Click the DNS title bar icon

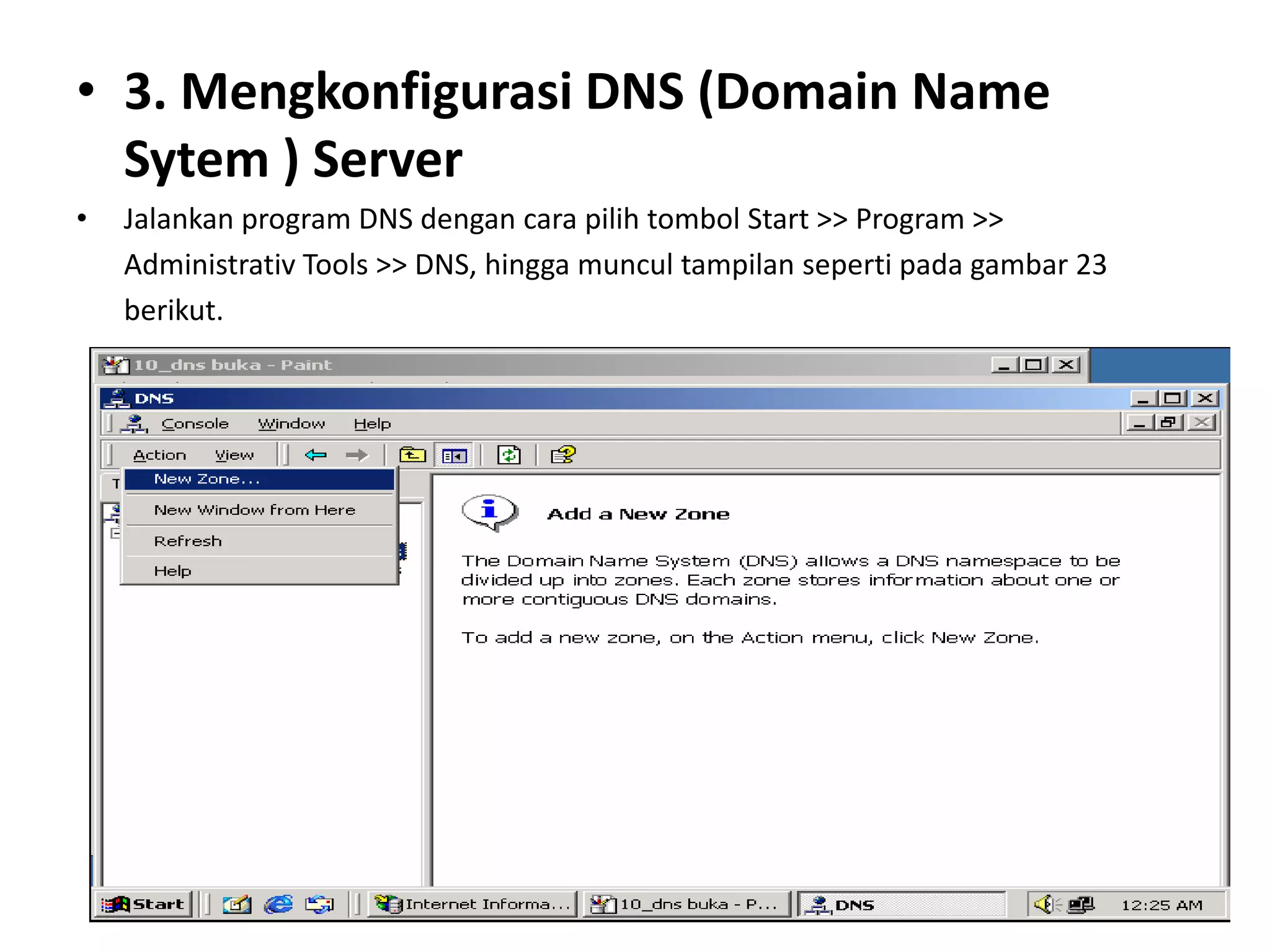point(117,399)
